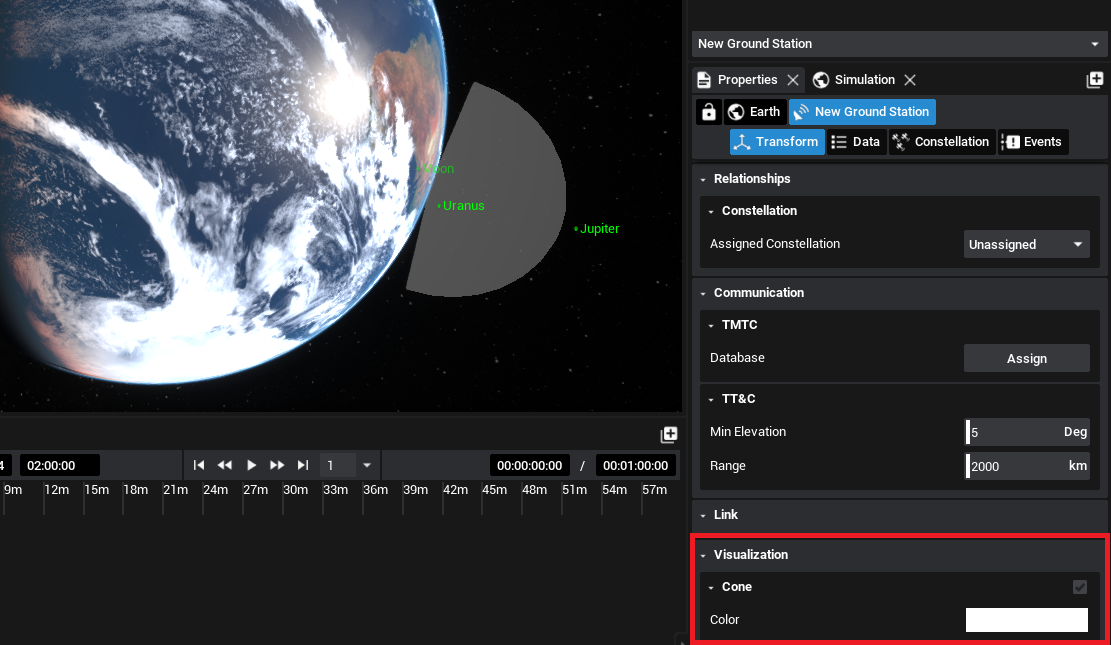Click the 45m mark on timeline
The height and width of the screenshot is (645, 1111).
pyautogui.click(x=495, y=490)
